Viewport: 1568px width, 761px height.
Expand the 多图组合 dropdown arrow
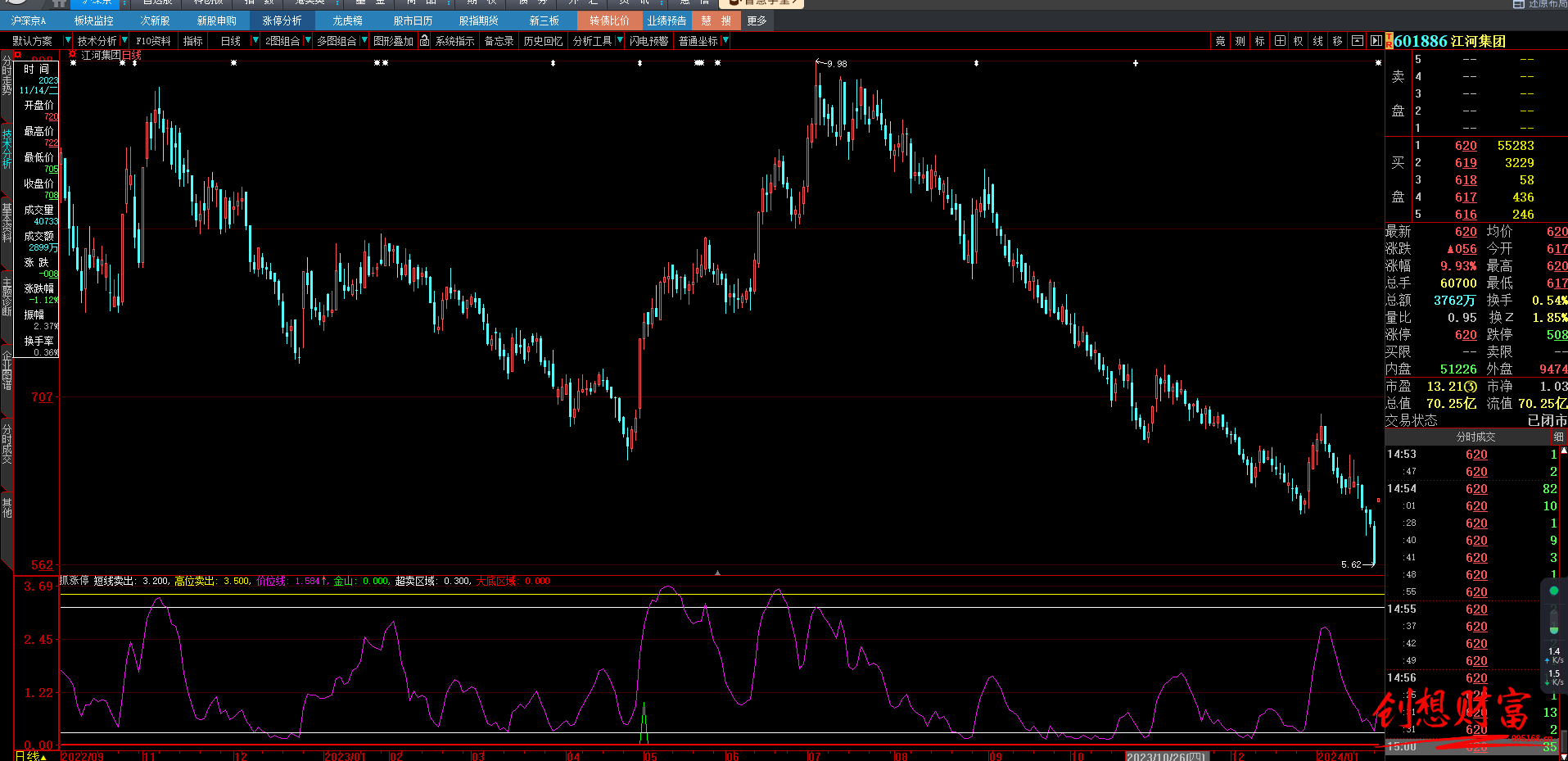click(364, 40)
